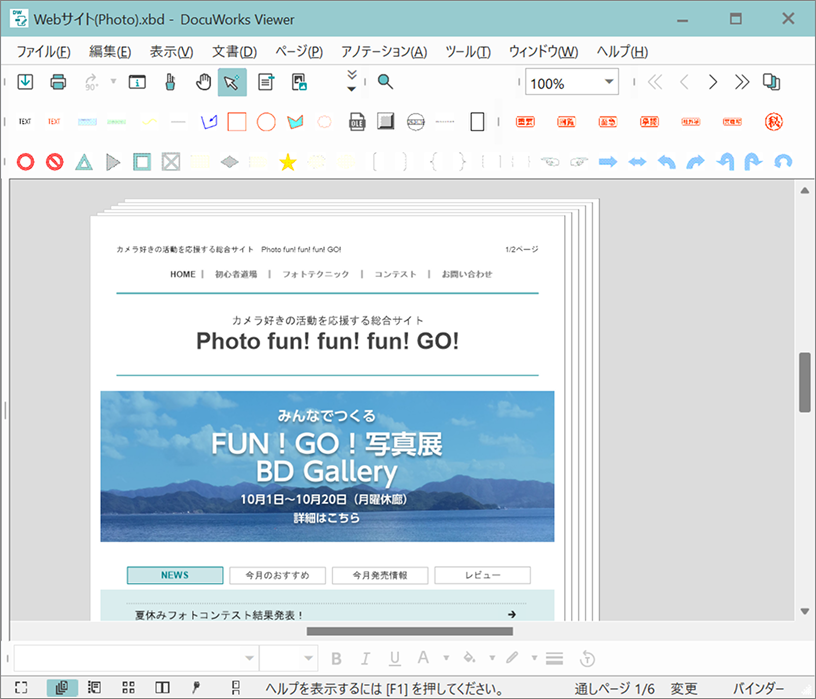Click the text note page icon
This screenshot has height=699, width=816.
[x=266, y=82]
